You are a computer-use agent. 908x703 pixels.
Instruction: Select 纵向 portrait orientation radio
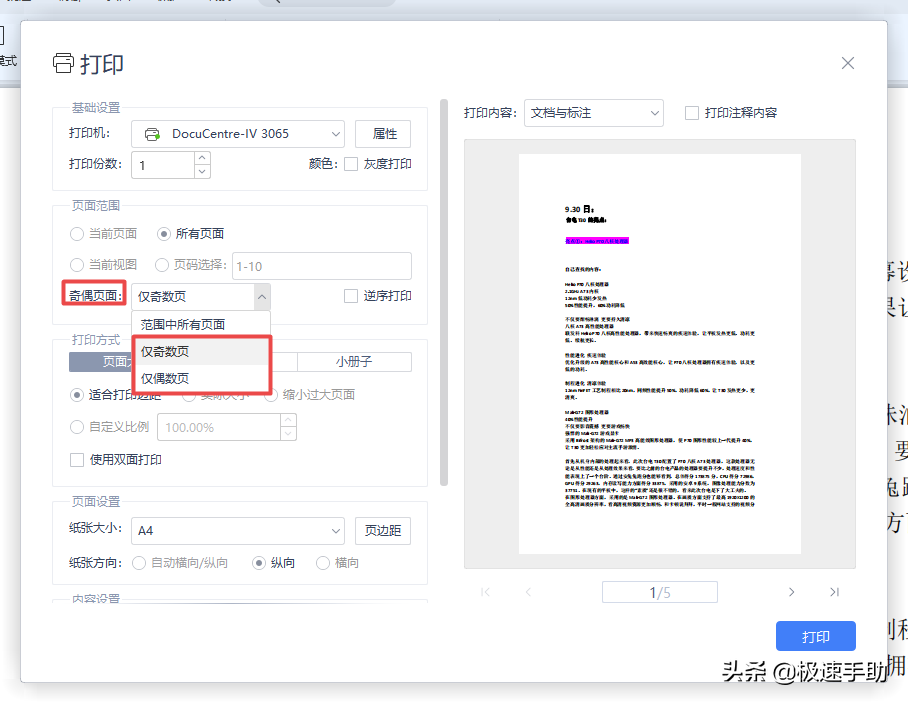(259, 563)
